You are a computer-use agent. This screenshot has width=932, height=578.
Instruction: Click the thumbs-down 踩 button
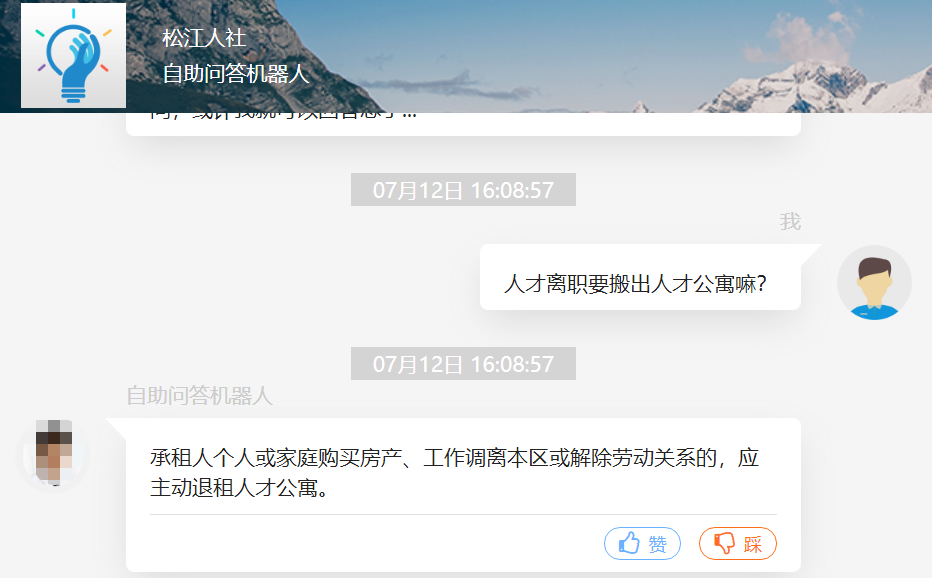[x=738, y=544]
